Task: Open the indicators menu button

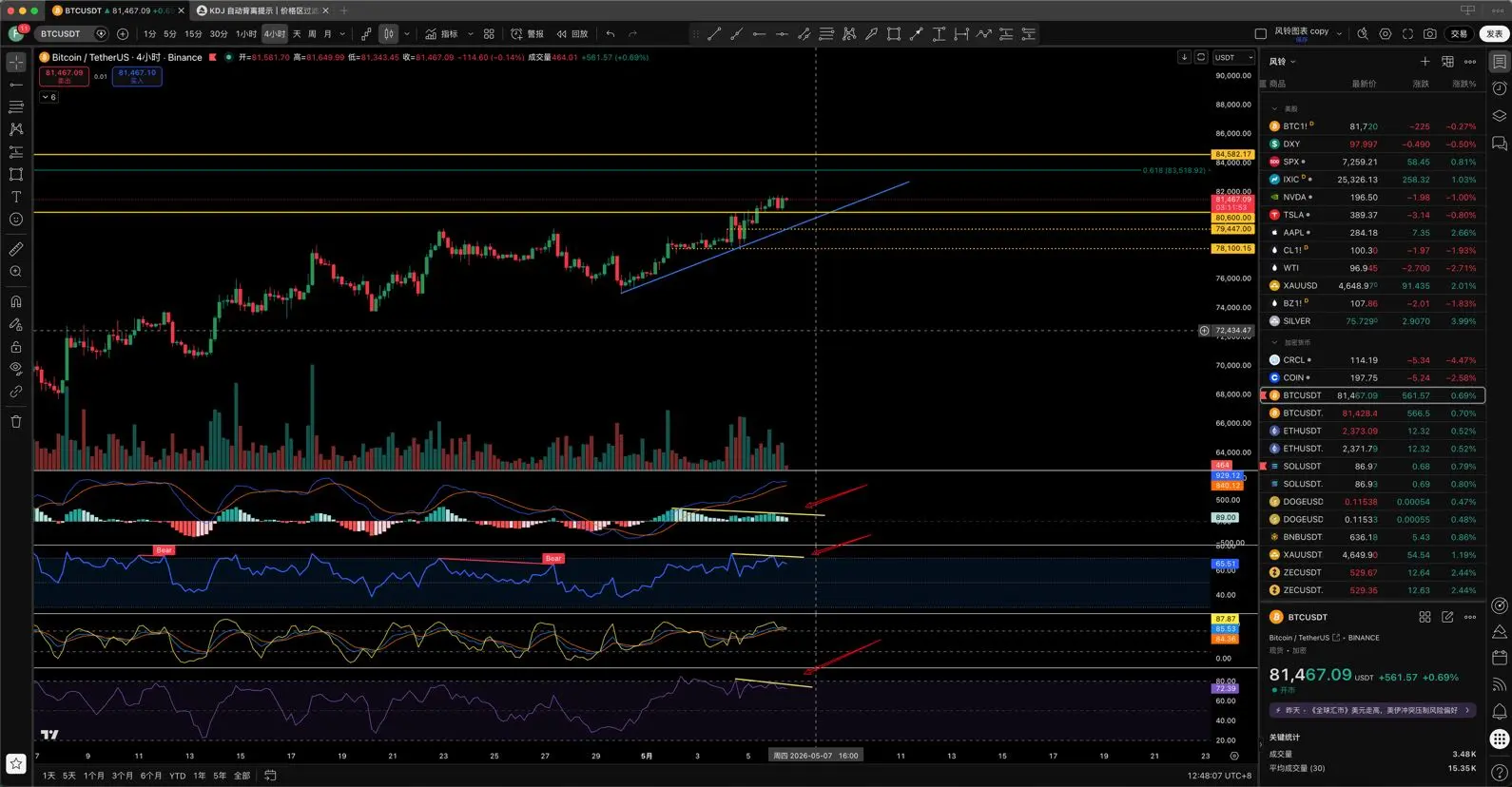Action: coord(441,34)
